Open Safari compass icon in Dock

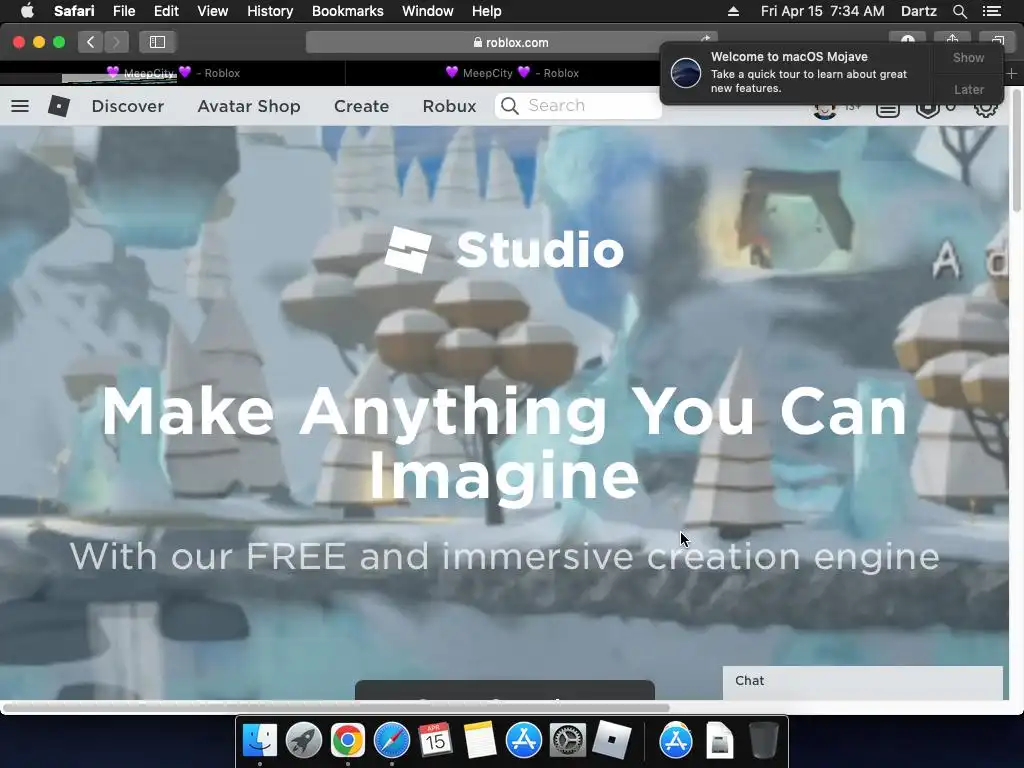tap(392, 740)
